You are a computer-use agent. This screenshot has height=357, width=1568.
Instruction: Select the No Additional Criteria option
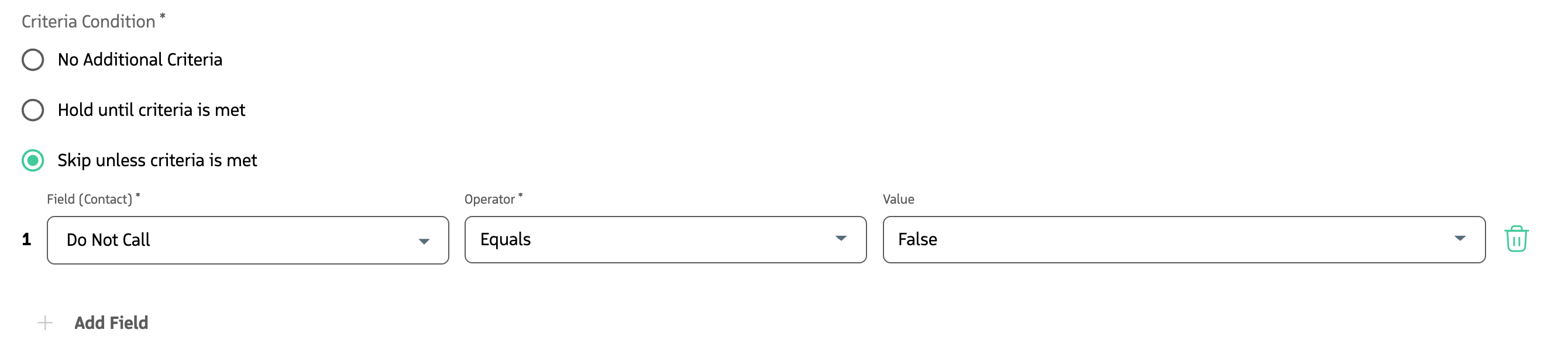(x=139, y=60)
